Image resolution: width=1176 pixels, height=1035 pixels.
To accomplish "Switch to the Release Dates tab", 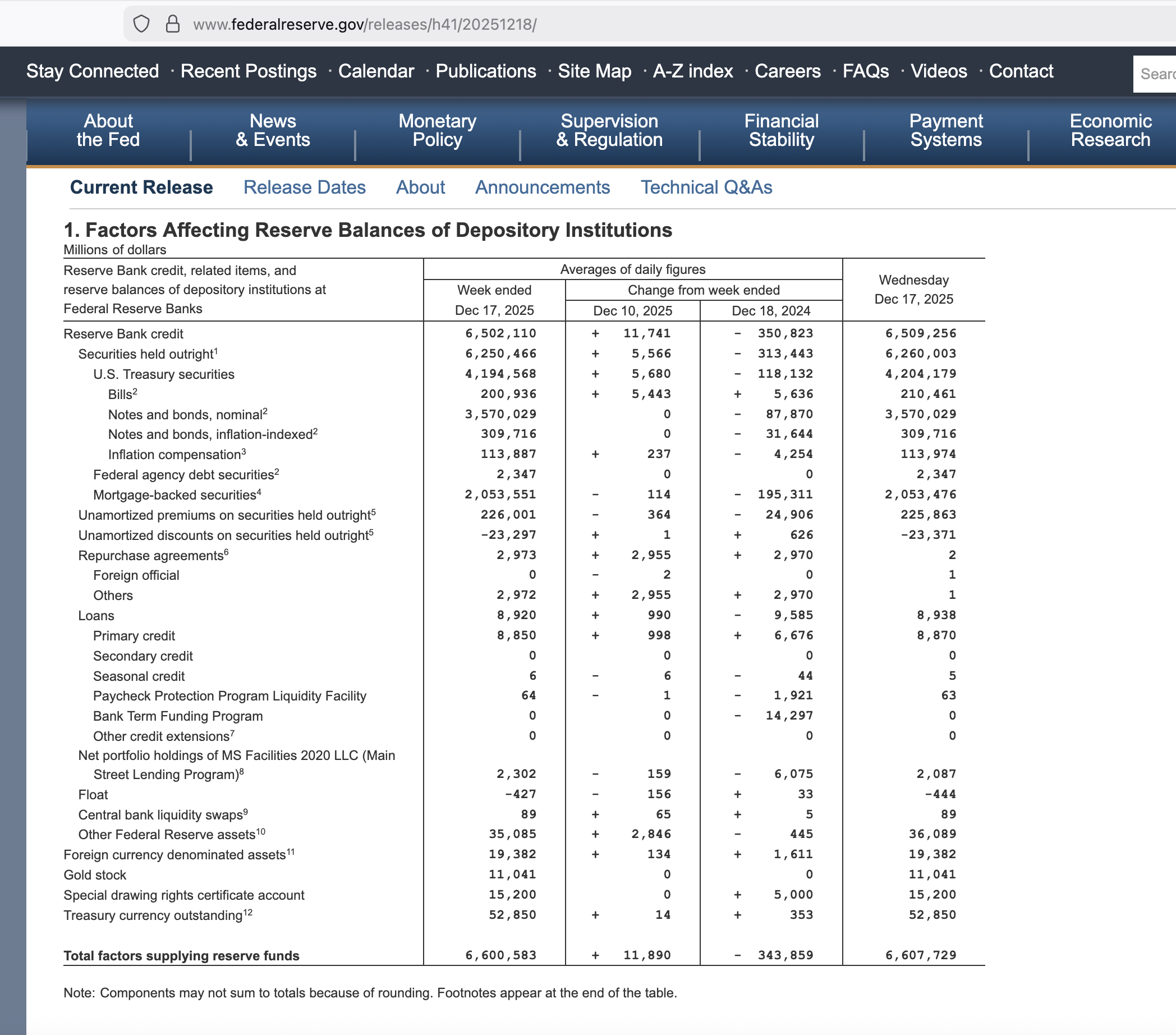I will [x=304, y=187].
